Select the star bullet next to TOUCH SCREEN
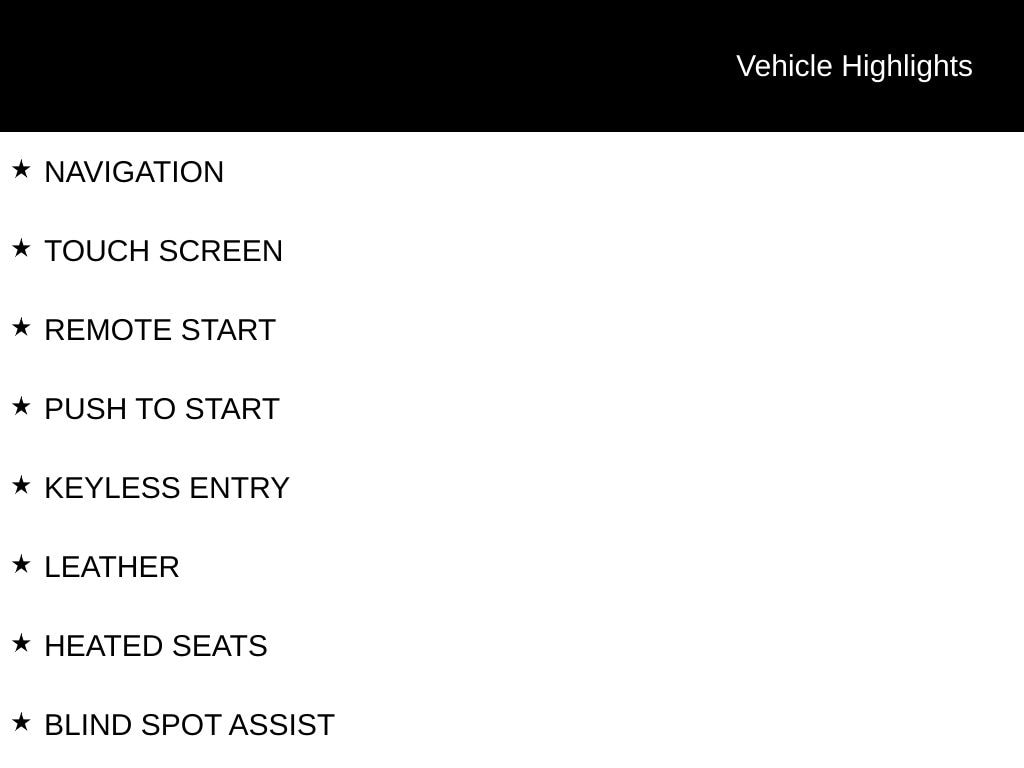The height and width of the screenshot is (768, 1024). pyautogui.click(x=21, y=249)
